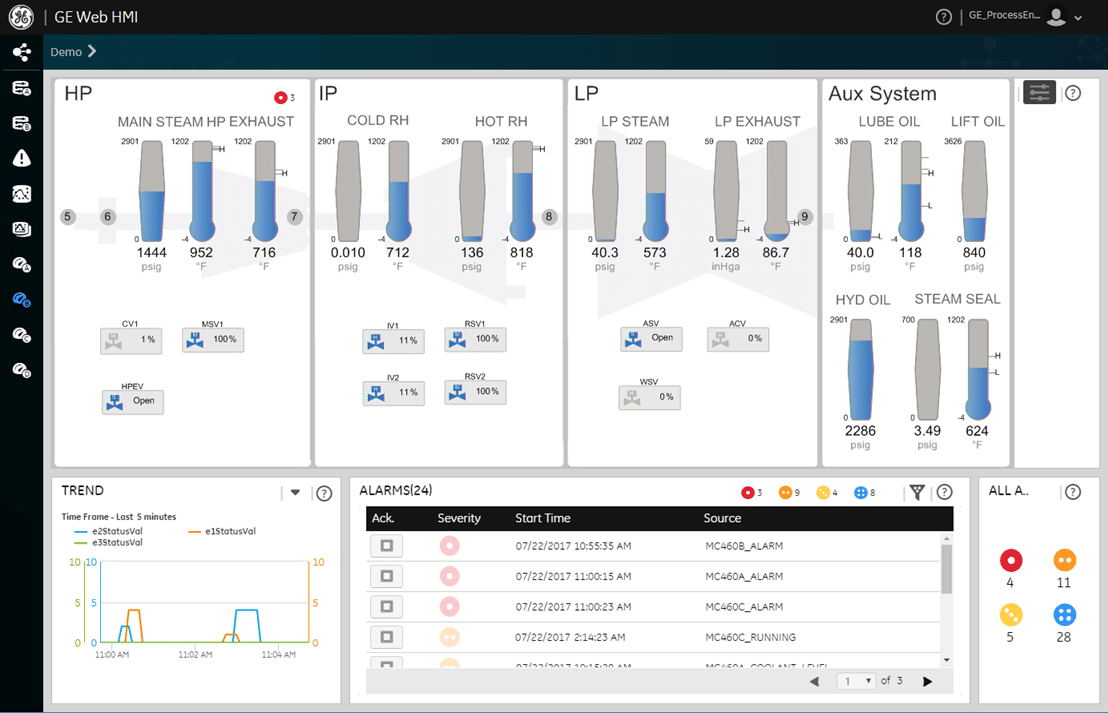Open the network hierarchy icon in sidebar
Screen dimensions: 1108x713
pyautogui.click(x=21, y=52)
